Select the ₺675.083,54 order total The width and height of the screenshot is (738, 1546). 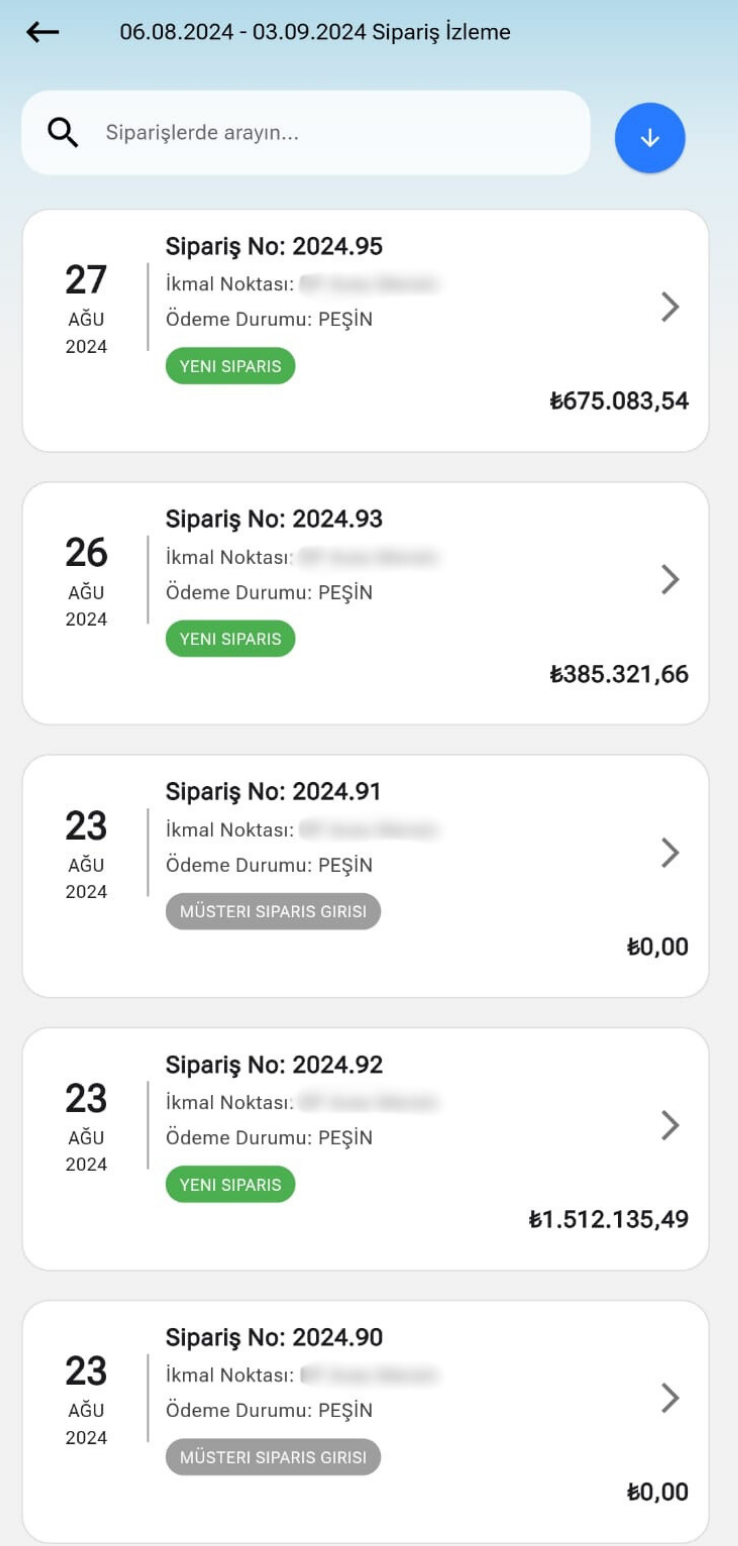pos(619,402)
